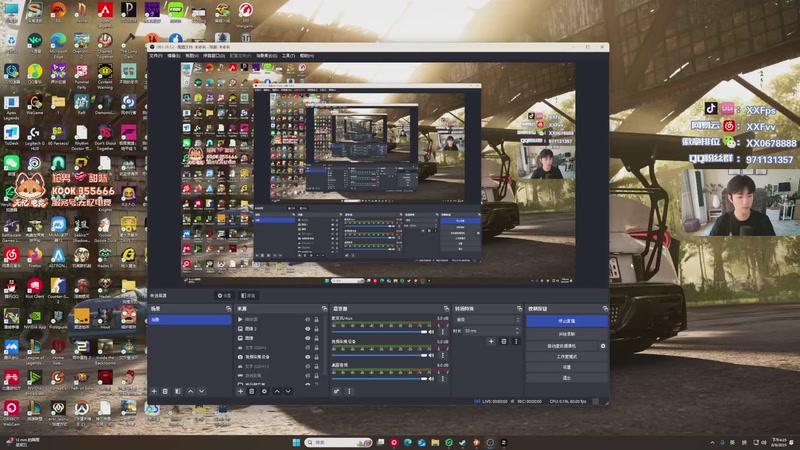This screenshot has width=800, height=450.
Task: Adjust the 桌面音频 volume slider
Action: point(380,379)
